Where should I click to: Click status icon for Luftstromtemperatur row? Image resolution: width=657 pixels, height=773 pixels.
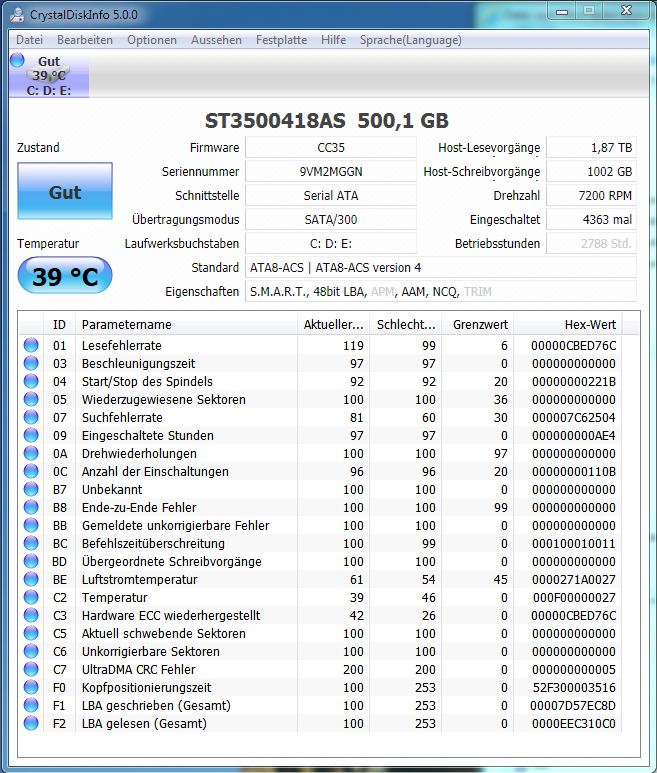click(x=31, y=579)
